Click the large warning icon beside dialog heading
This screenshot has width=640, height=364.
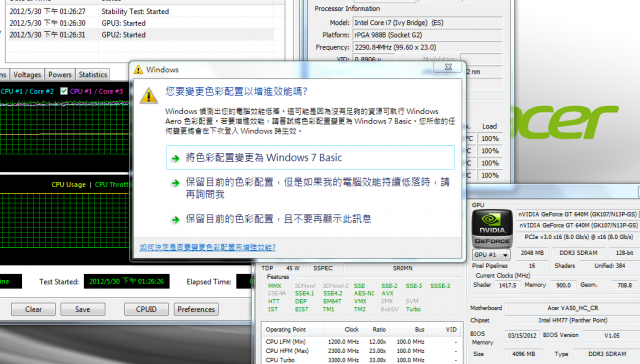(x=149, y=96)
